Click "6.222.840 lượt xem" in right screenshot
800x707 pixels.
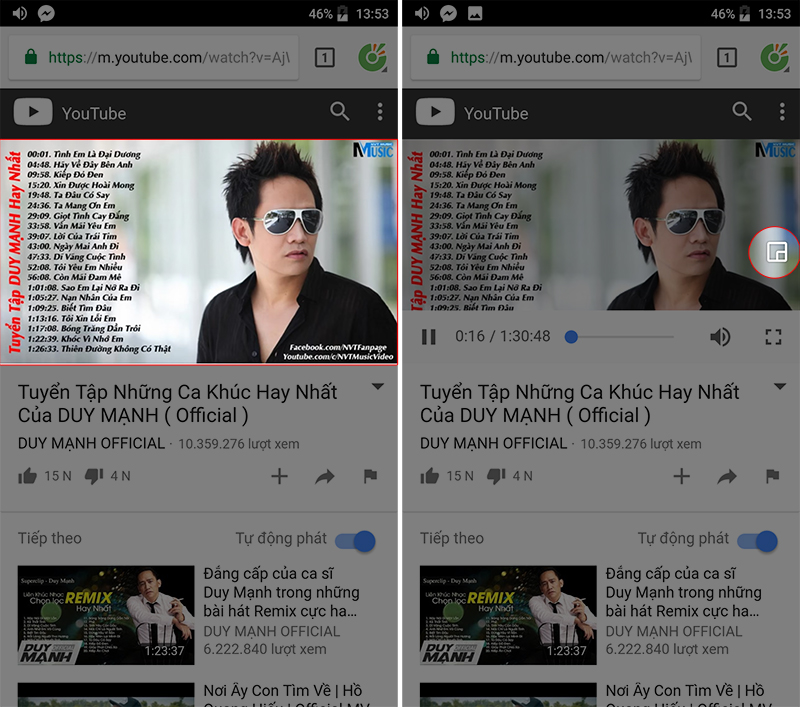click(667, 649)
